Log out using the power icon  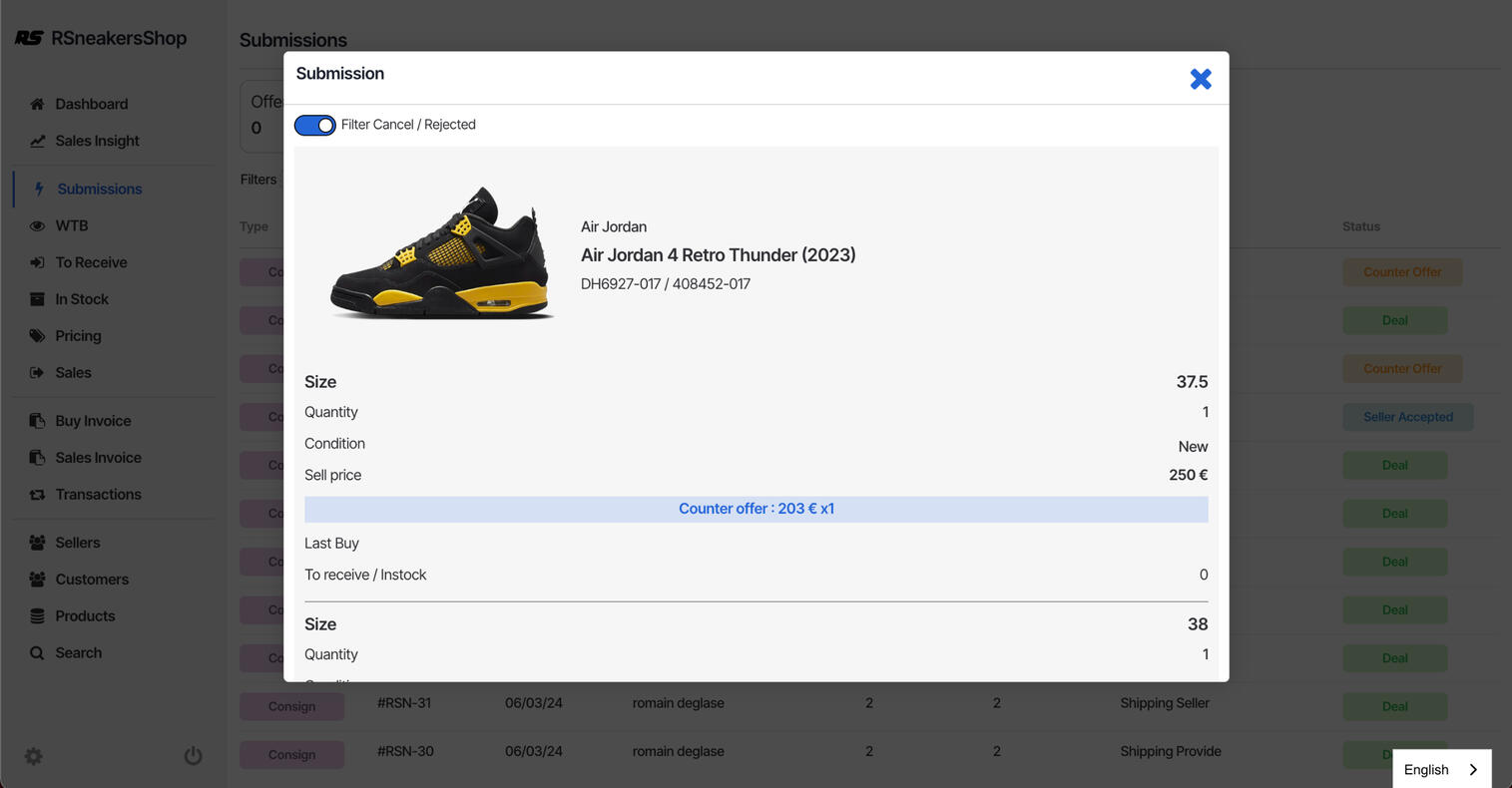coord(194,756)
